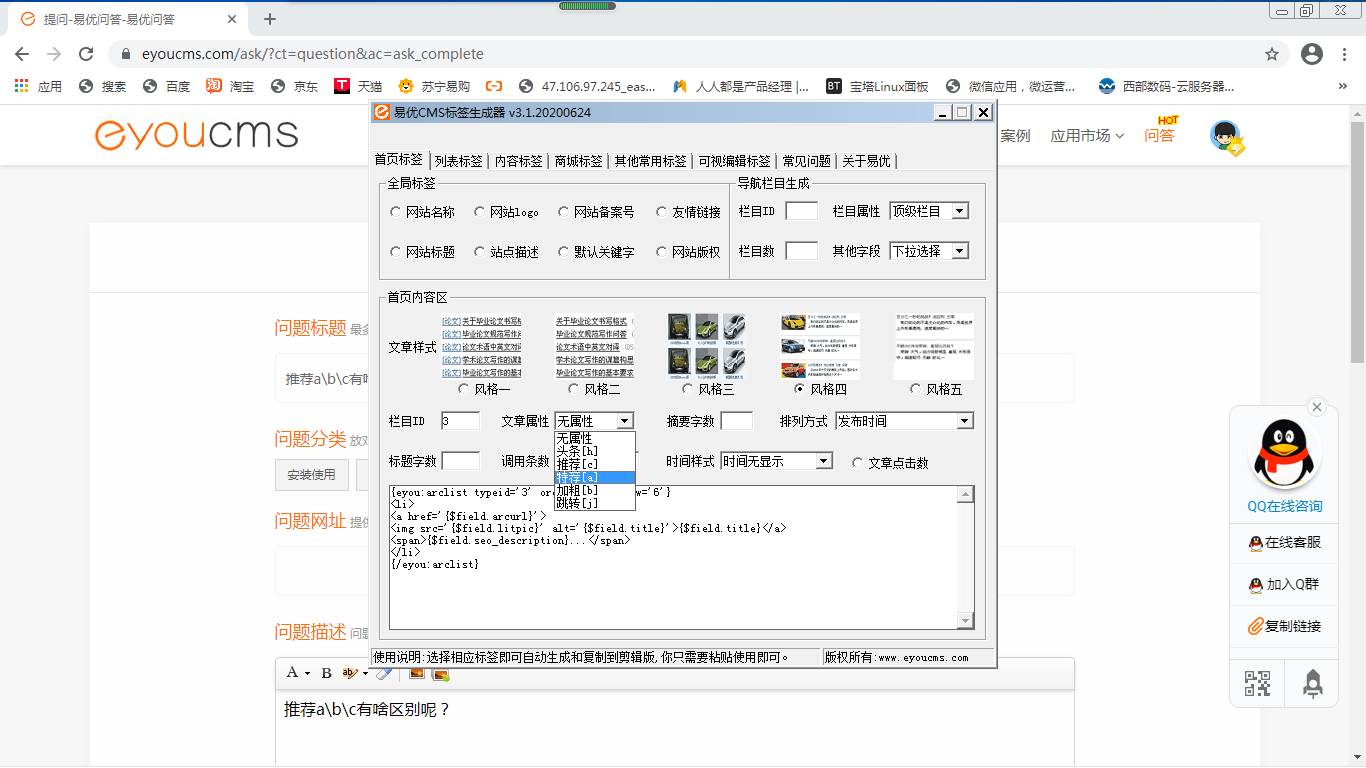
Task: Bookmark this page with the star icon
Action: coord(1272,54)
